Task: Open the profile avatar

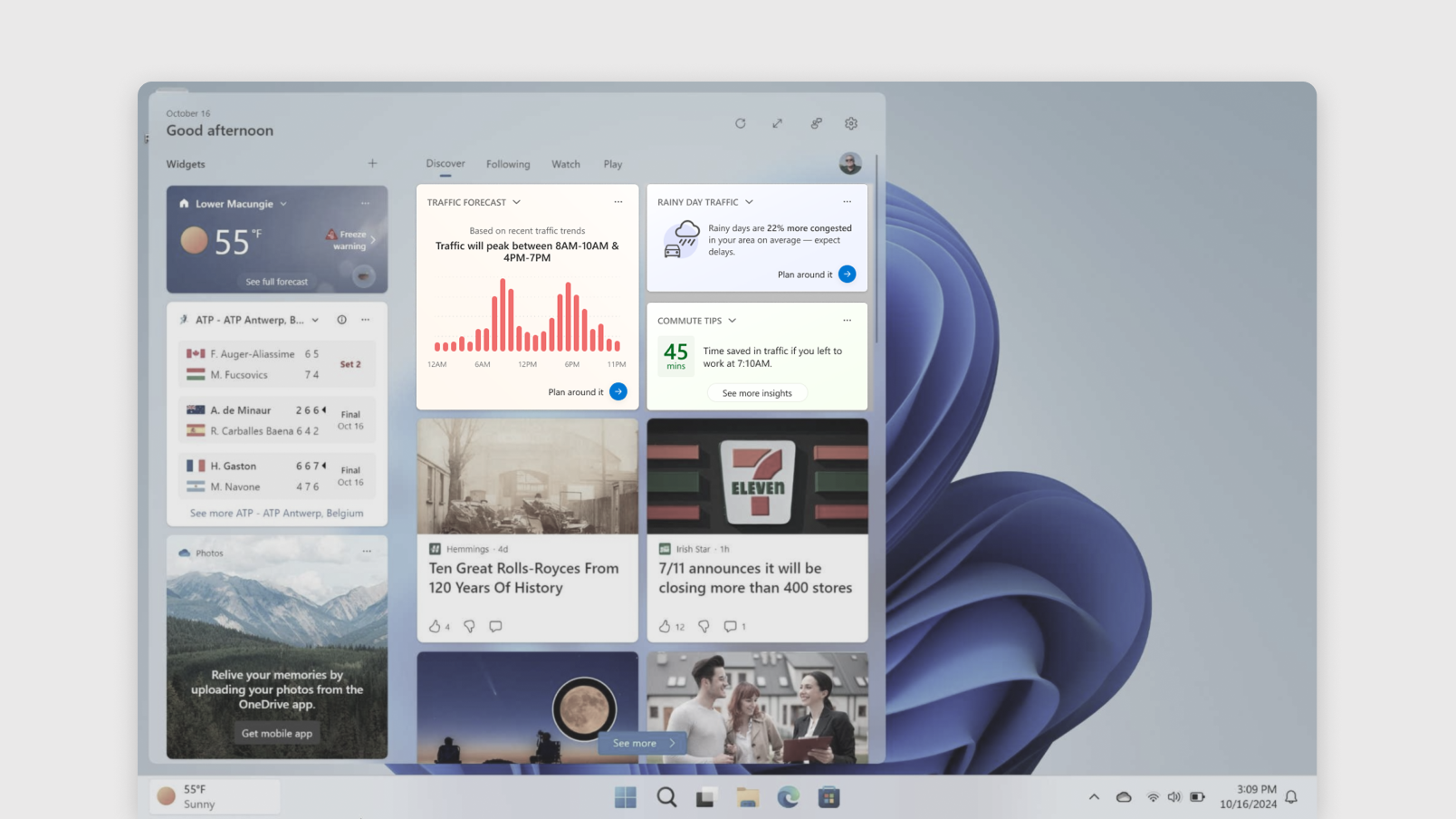Action: pyautogui.click(x=849, y=163)
